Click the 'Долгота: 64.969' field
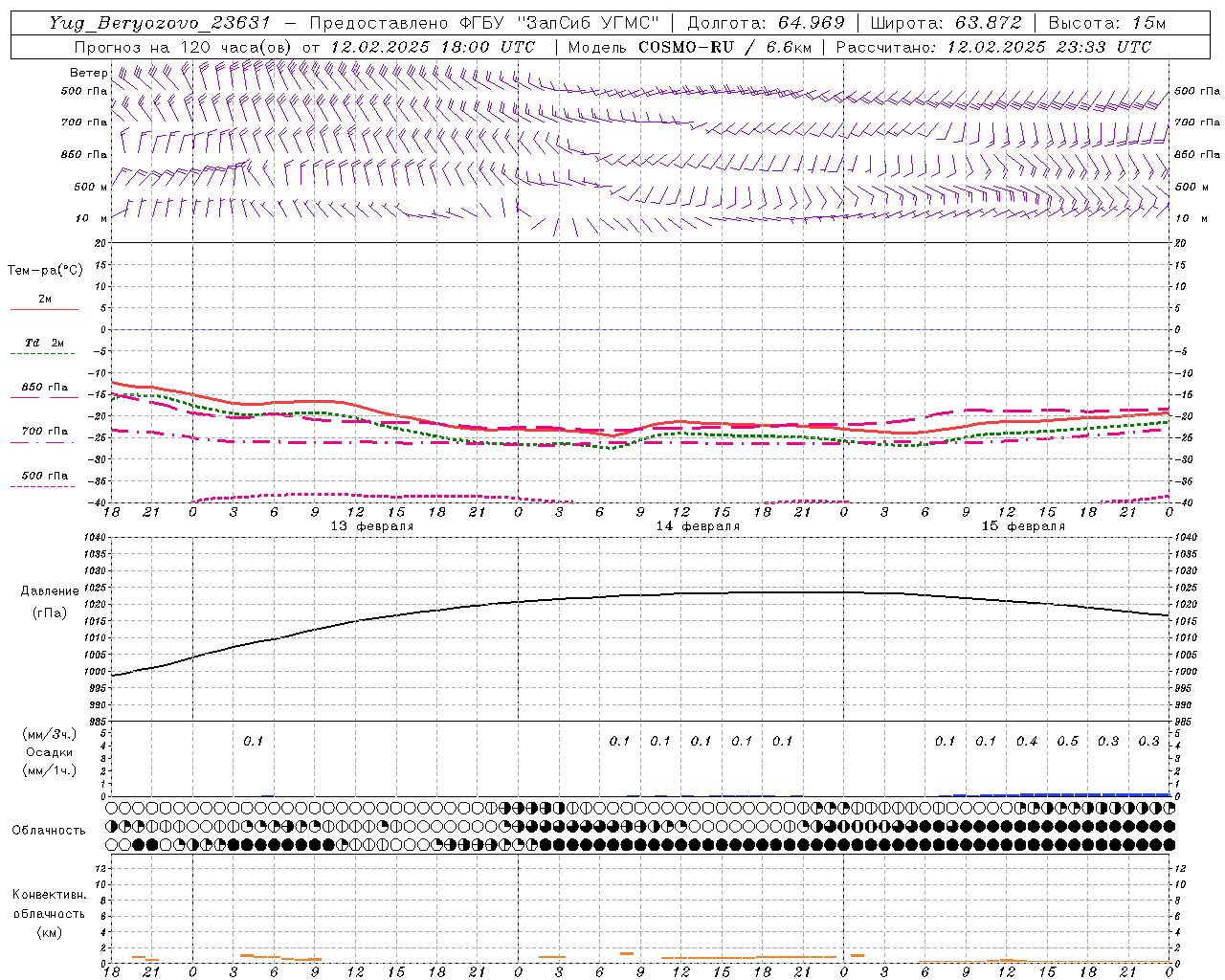The image size is (1225, 980). pos(767,23)
